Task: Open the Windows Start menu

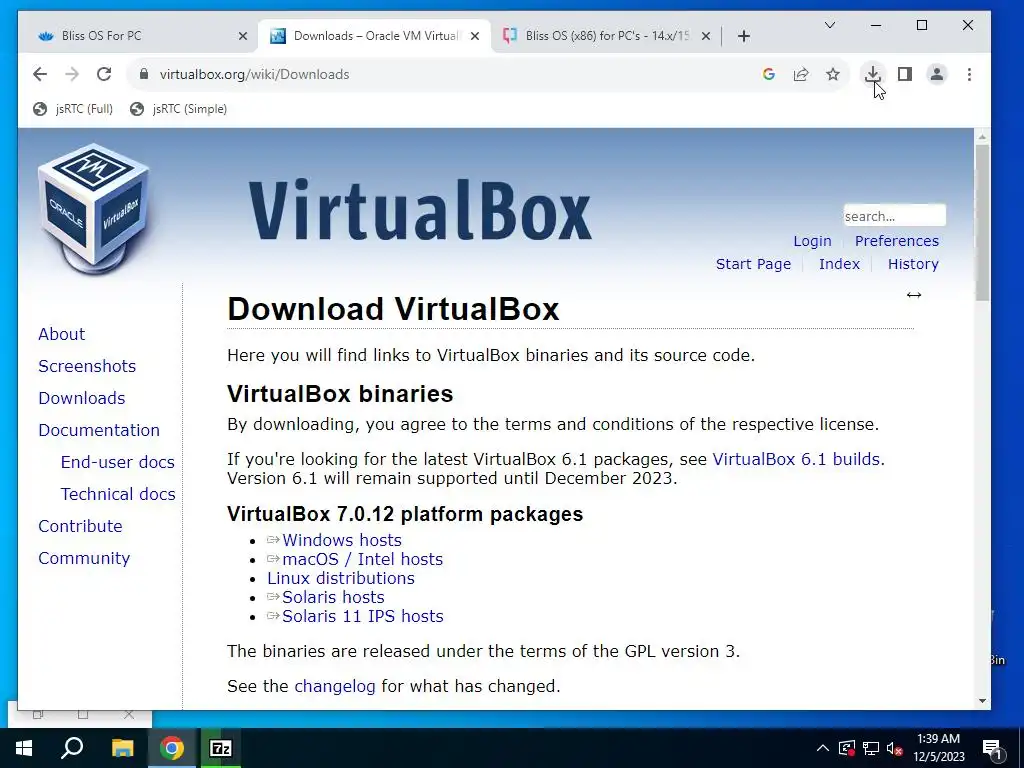Action: (x=24, y=748)
